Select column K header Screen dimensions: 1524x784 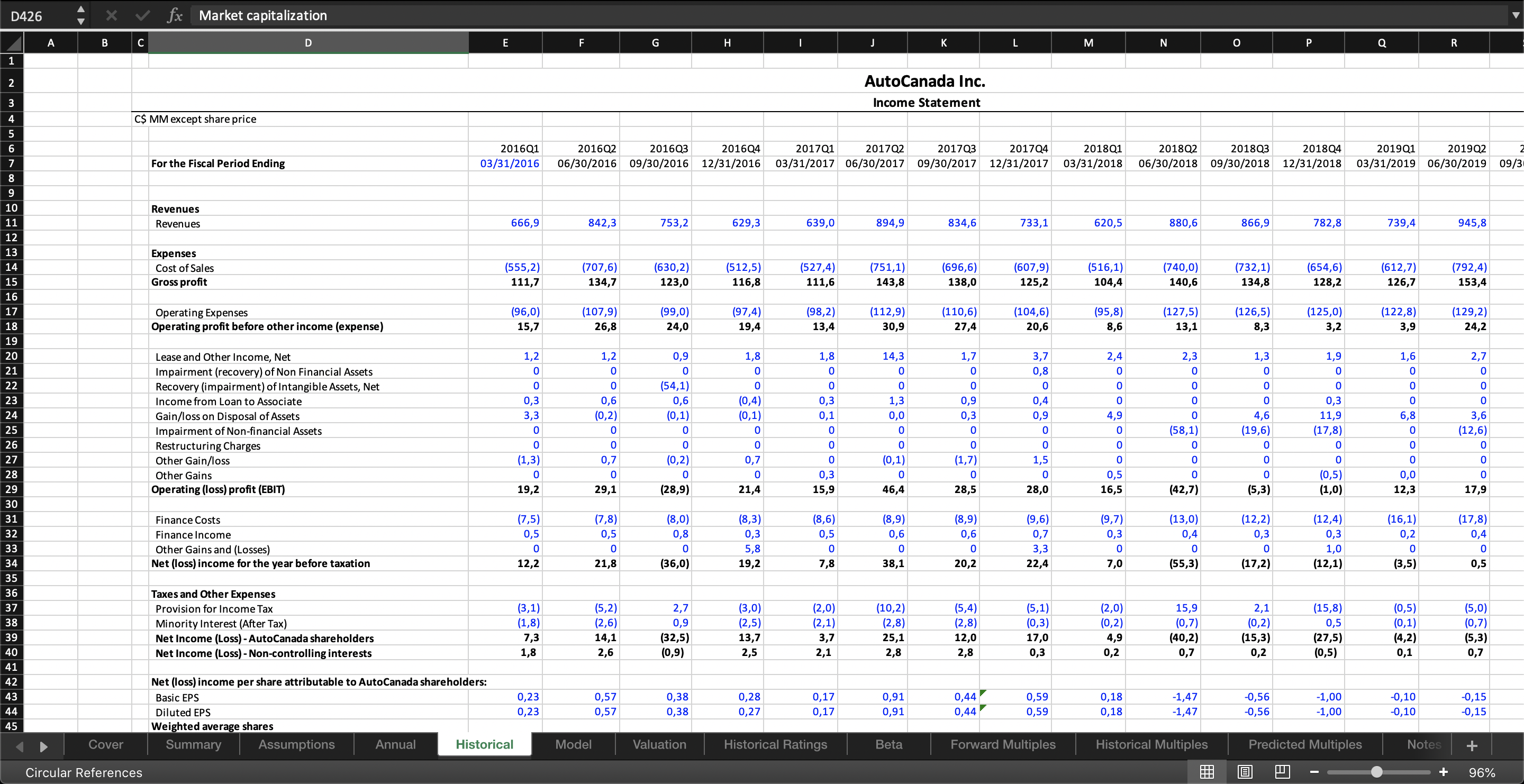coord(944,43)
